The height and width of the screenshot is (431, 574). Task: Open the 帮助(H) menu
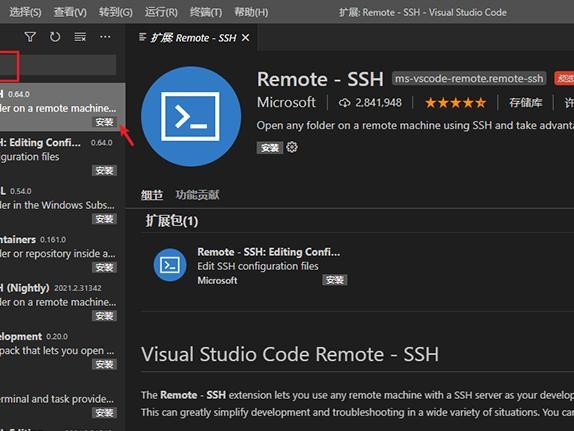251,12
